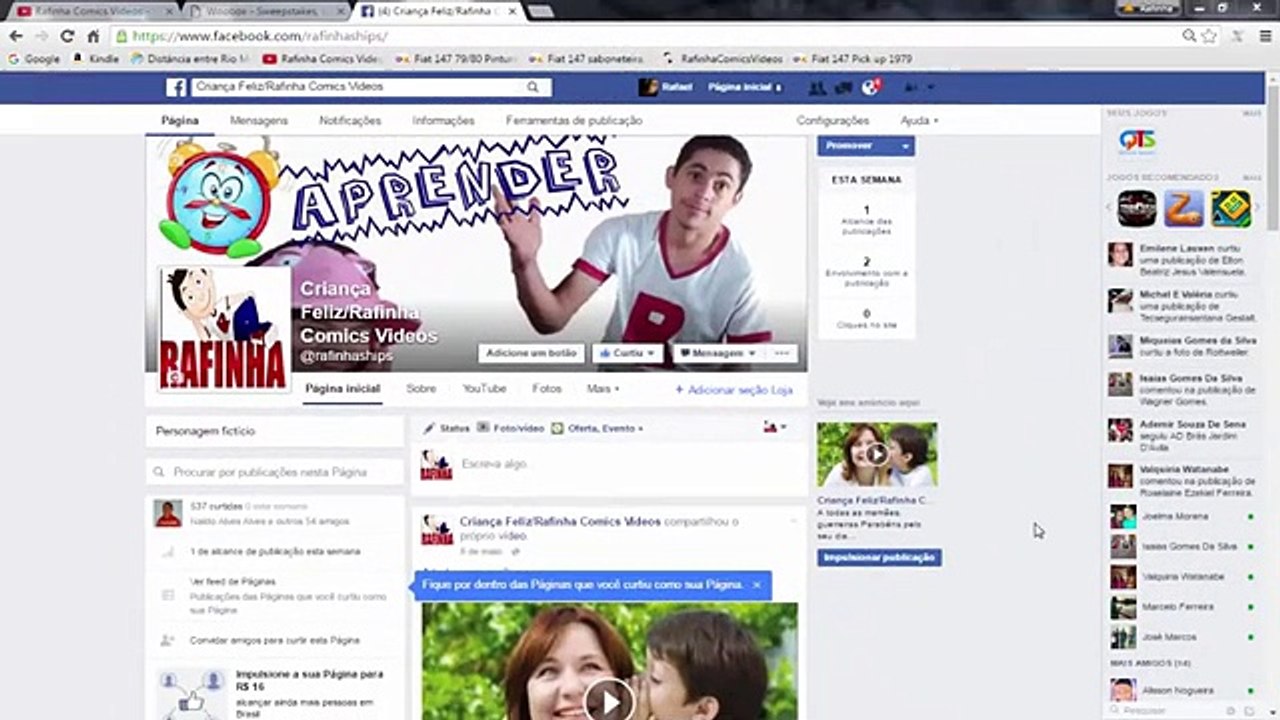This screenshot has width=1280, height=720.
Task: Switch to the Notificações tab
Action: coord(350,120)
